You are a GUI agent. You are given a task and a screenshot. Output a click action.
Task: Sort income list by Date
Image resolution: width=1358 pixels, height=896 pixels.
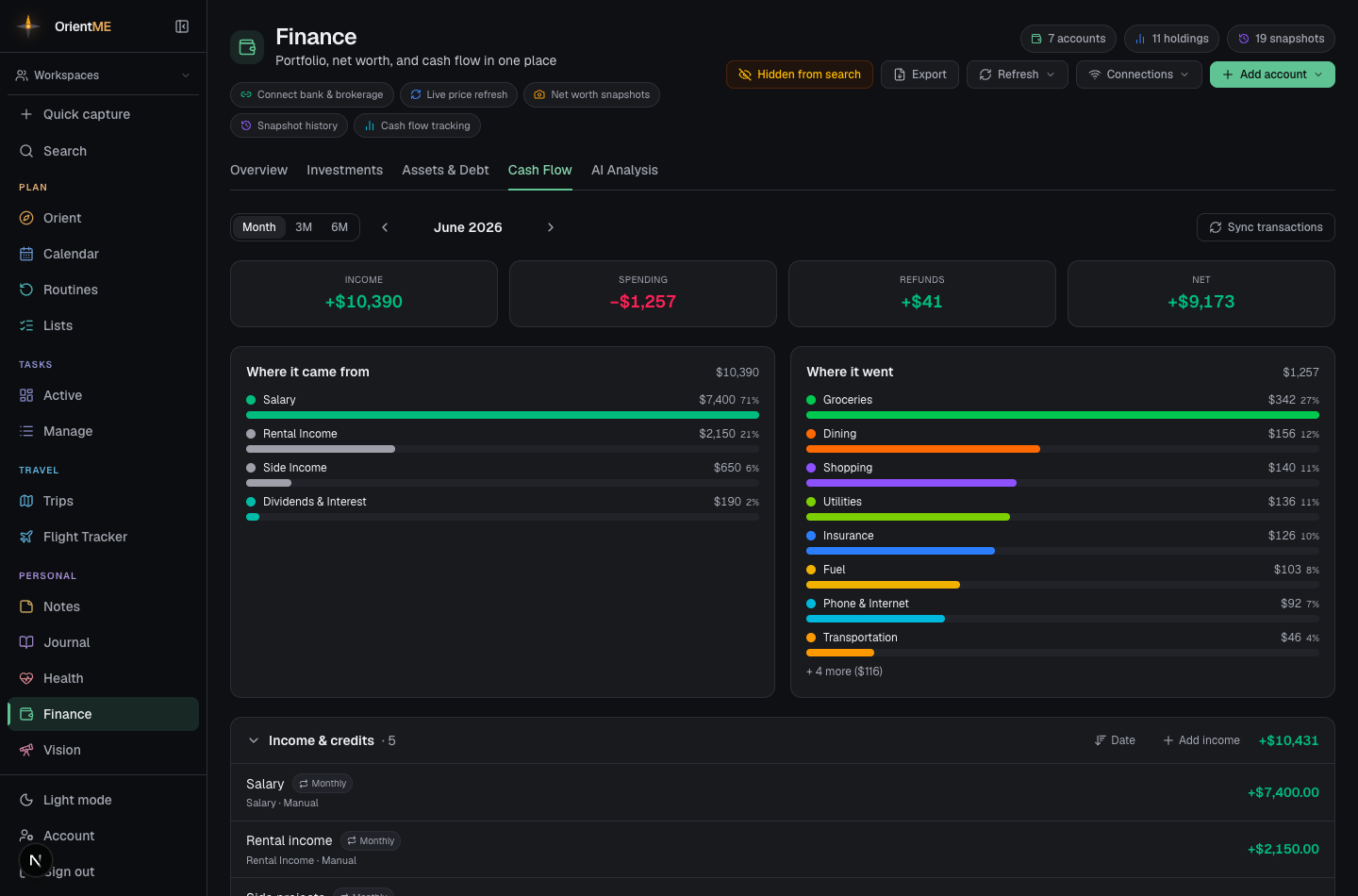point(1115,740)
